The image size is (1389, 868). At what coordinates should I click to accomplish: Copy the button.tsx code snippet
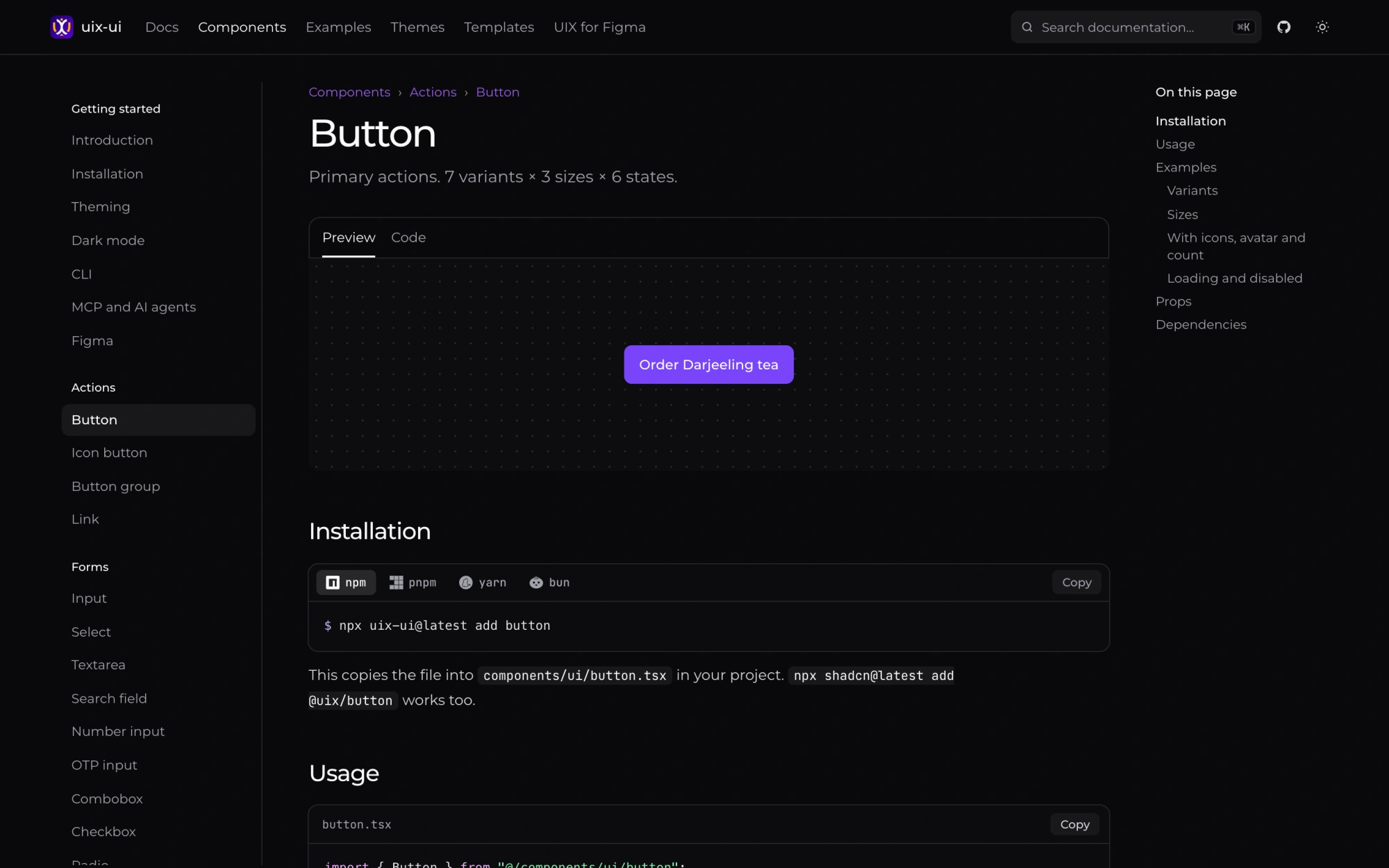point(1074,824)
